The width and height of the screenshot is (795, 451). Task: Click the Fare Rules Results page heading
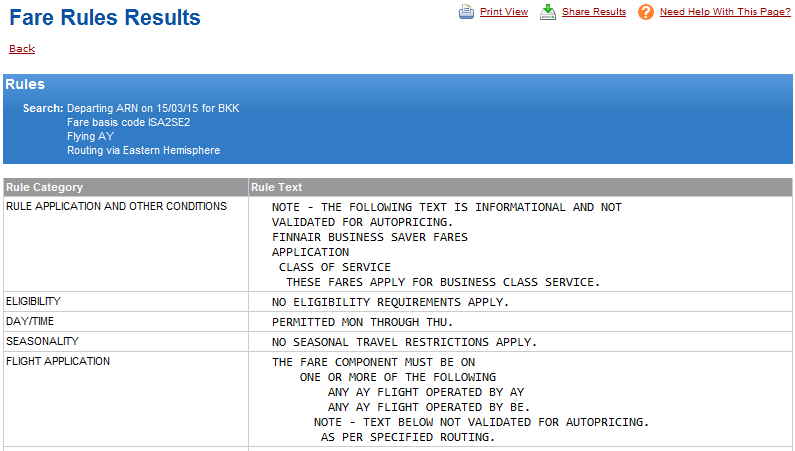pos(105,18)
